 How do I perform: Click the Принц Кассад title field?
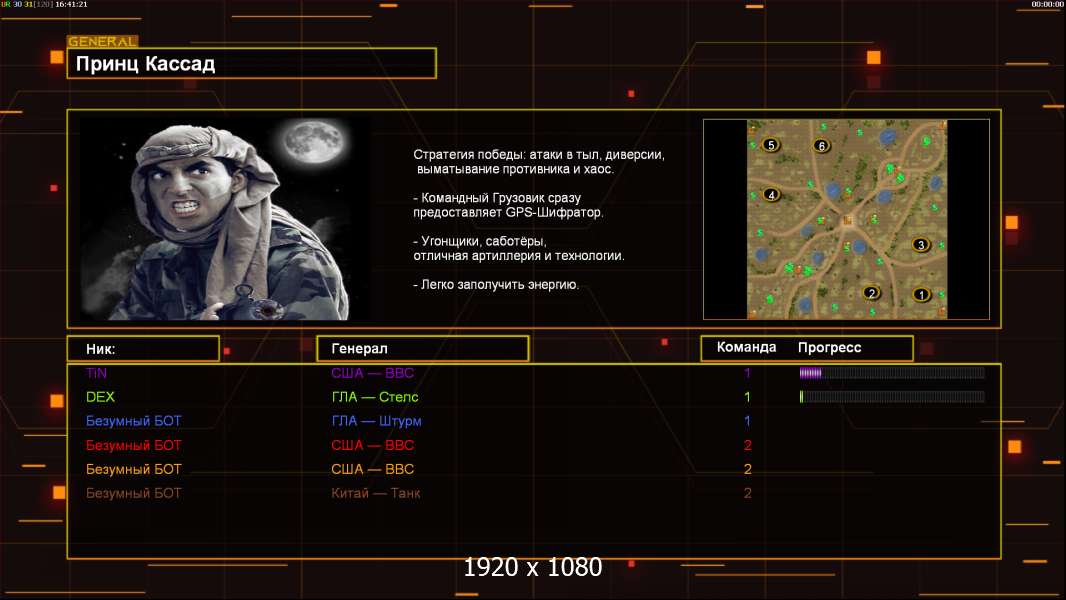tap(252, 64)
